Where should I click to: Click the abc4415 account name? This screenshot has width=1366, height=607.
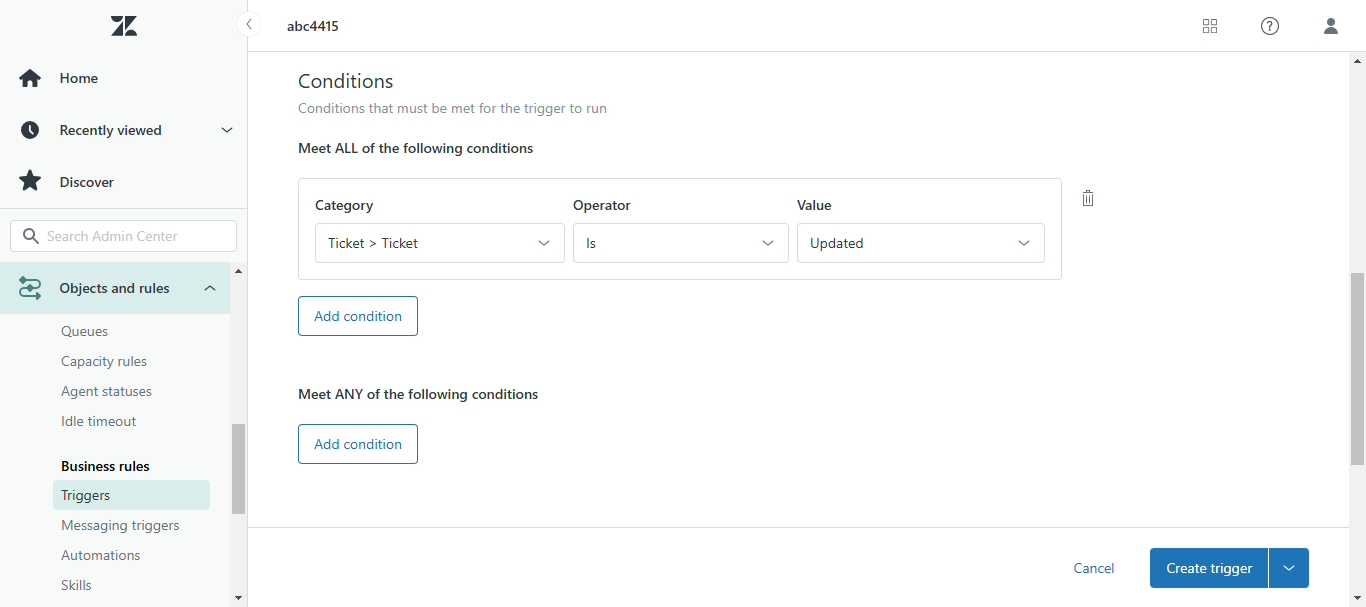(x=313, y=26)
